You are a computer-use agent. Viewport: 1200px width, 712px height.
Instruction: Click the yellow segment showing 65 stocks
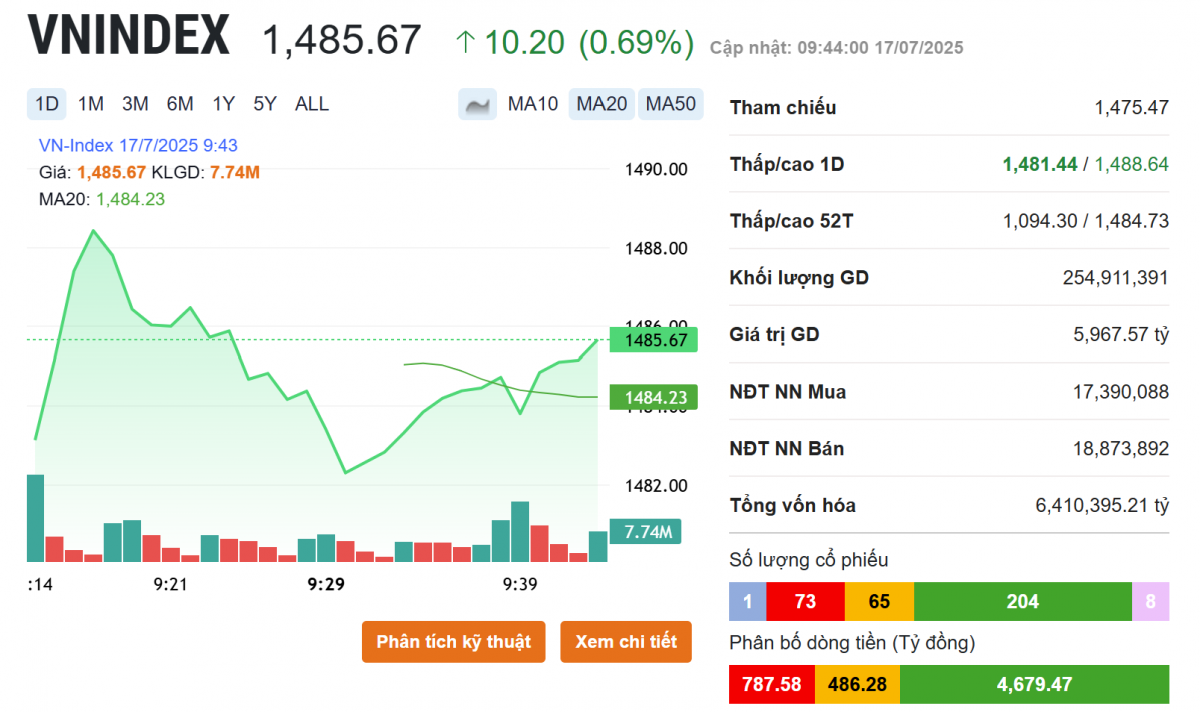click(879, 602)
